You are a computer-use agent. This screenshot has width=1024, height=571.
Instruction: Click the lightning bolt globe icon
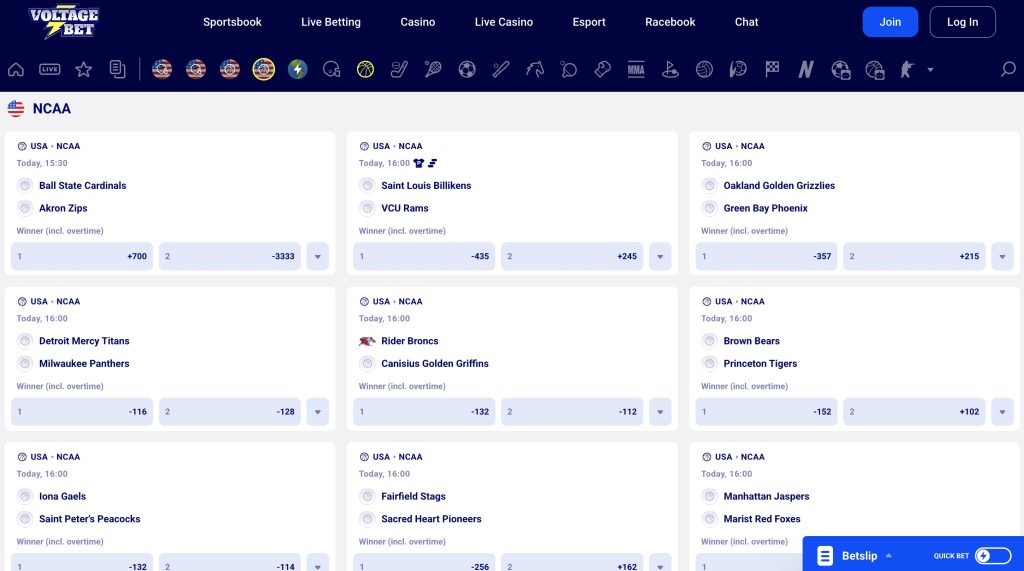pos(298,69)
